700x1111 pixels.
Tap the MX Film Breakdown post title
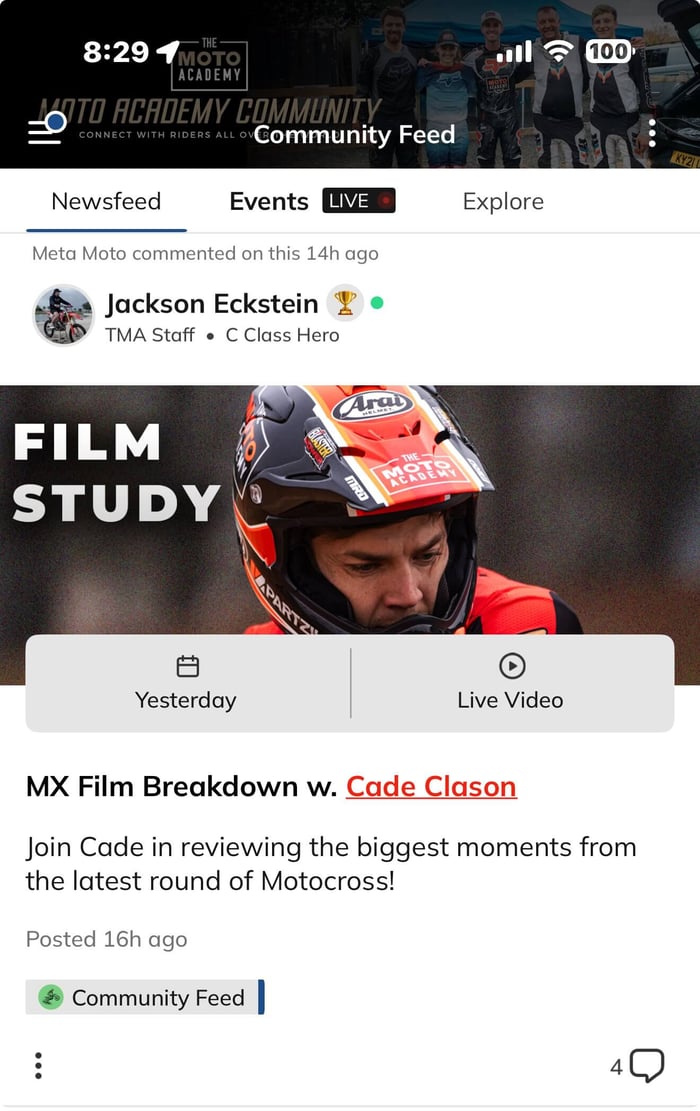coord(271,786)
